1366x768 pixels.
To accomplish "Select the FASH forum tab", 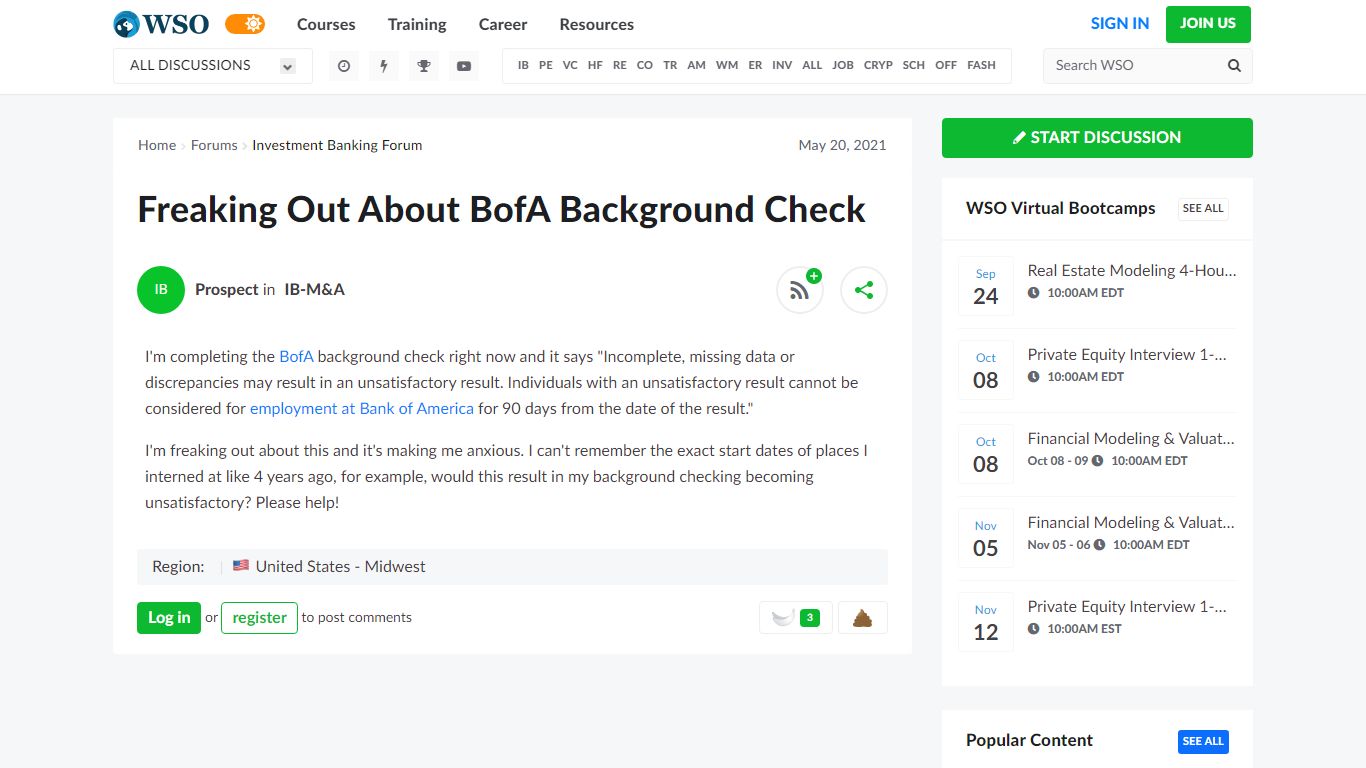I will (981, 65).
